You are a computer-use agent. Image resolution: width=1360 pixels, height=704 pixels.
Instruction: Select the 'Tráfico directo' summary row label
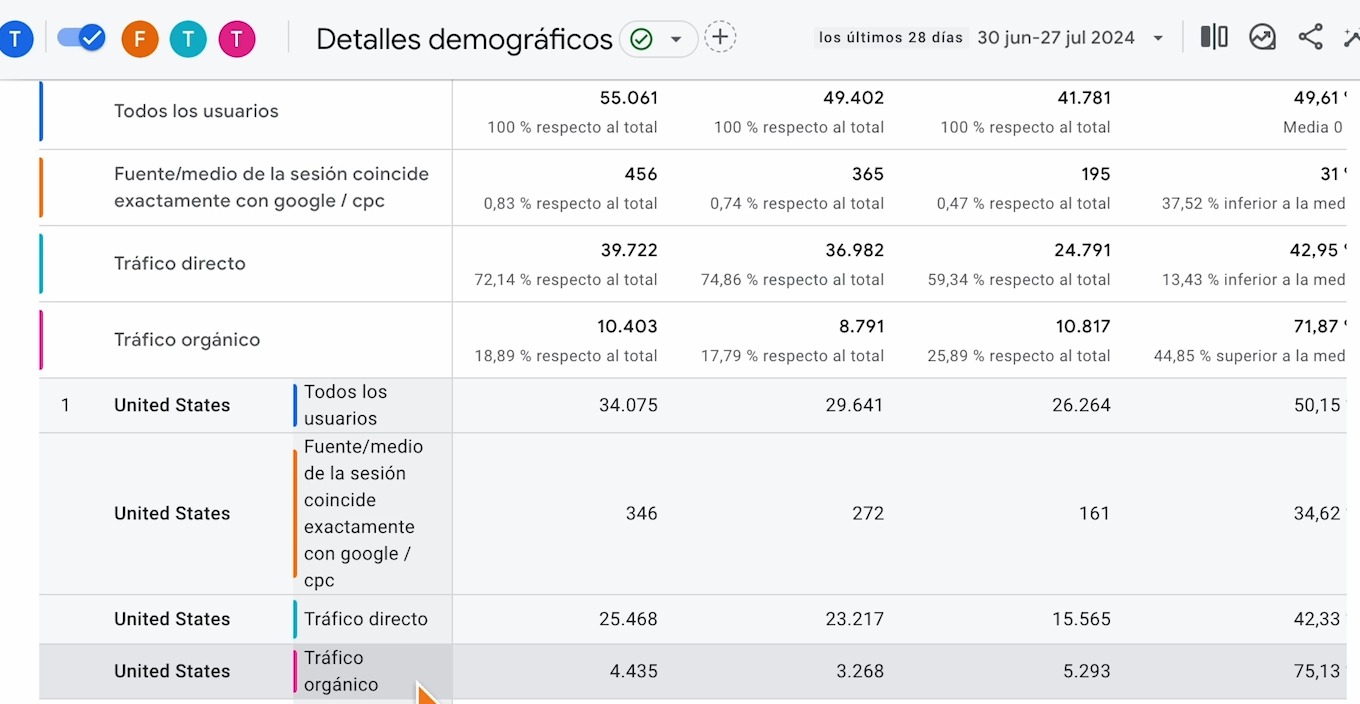coord(180,263)
